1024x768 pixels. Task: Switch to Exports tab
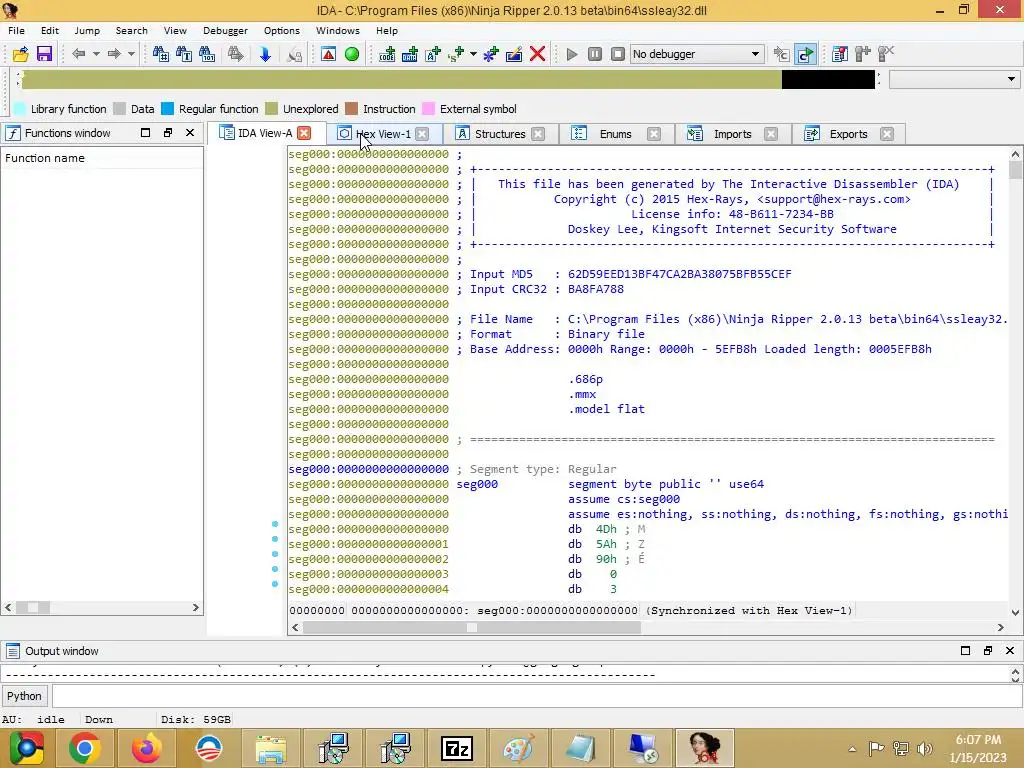848,134
